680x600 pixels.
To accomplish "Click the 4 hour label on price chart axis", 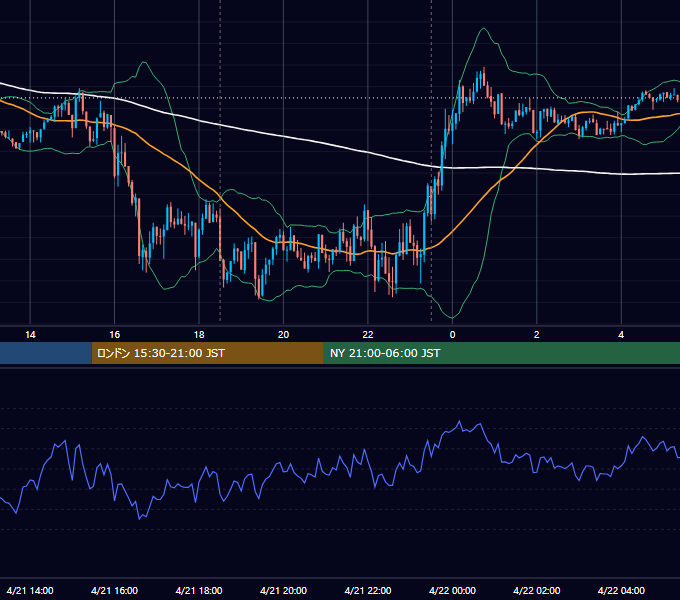I will [621, 335].
